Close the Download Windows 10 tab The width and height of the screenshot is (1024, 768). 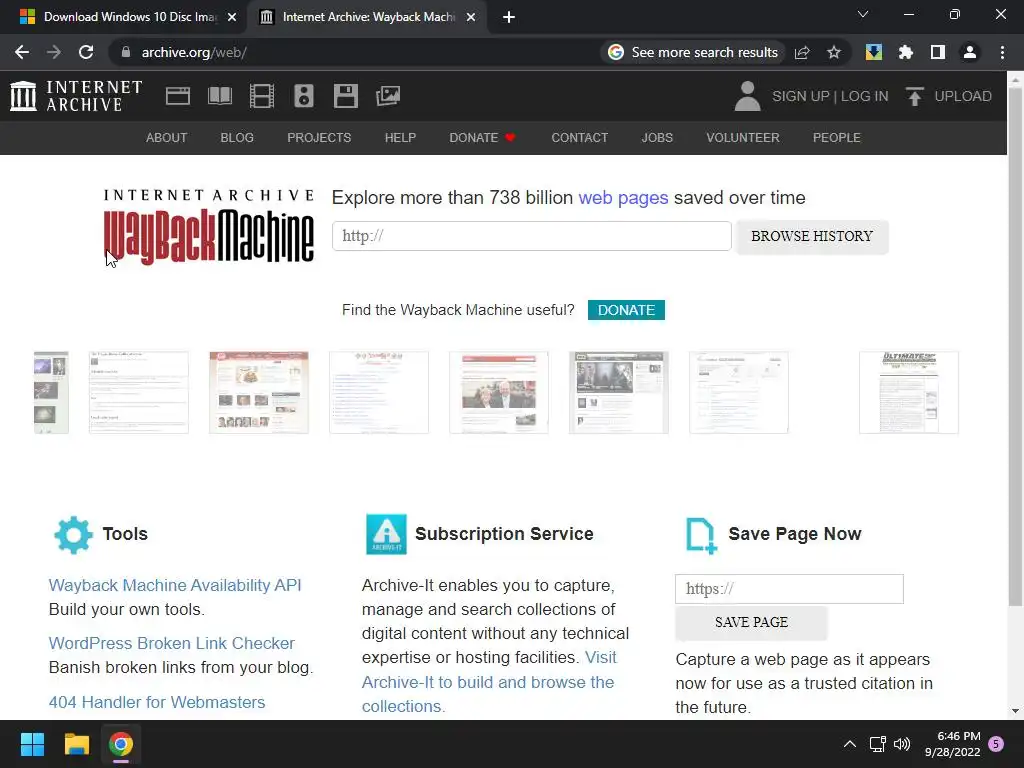pos(232,17)
